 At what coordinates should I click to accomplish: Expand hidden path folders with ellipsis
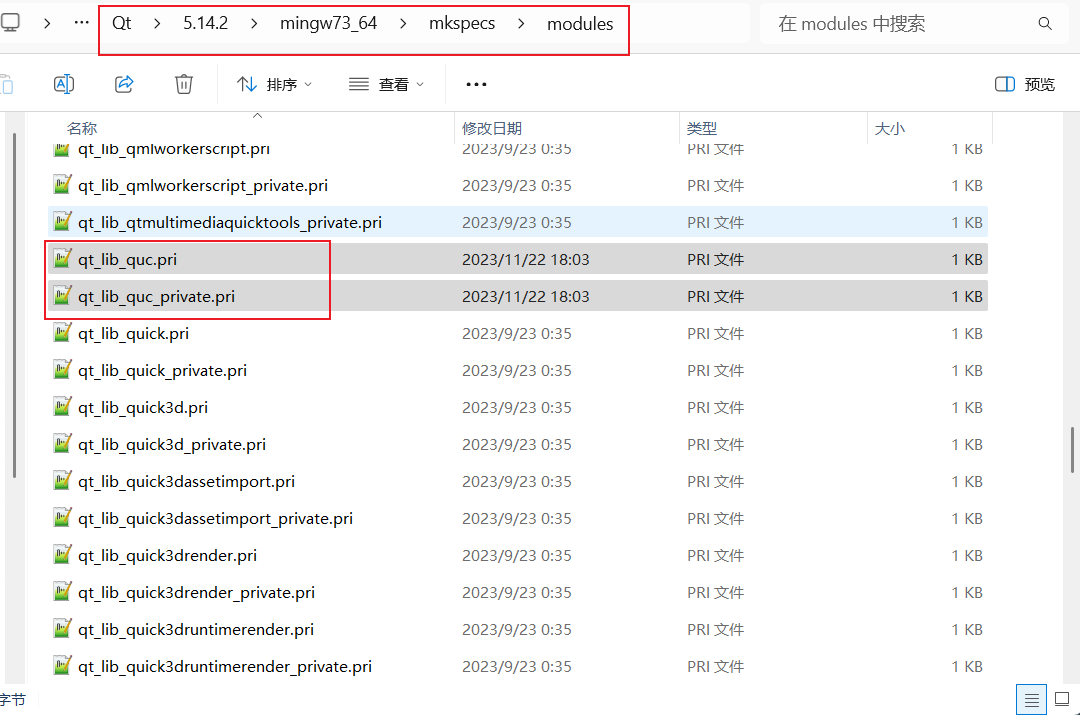81,23
